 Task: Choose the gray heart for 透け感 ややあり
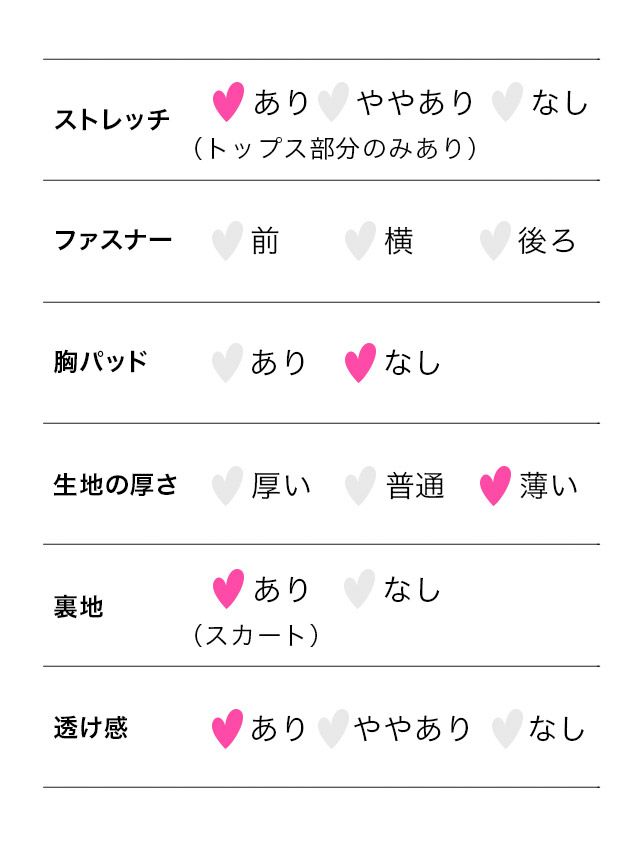coord(333,729)
